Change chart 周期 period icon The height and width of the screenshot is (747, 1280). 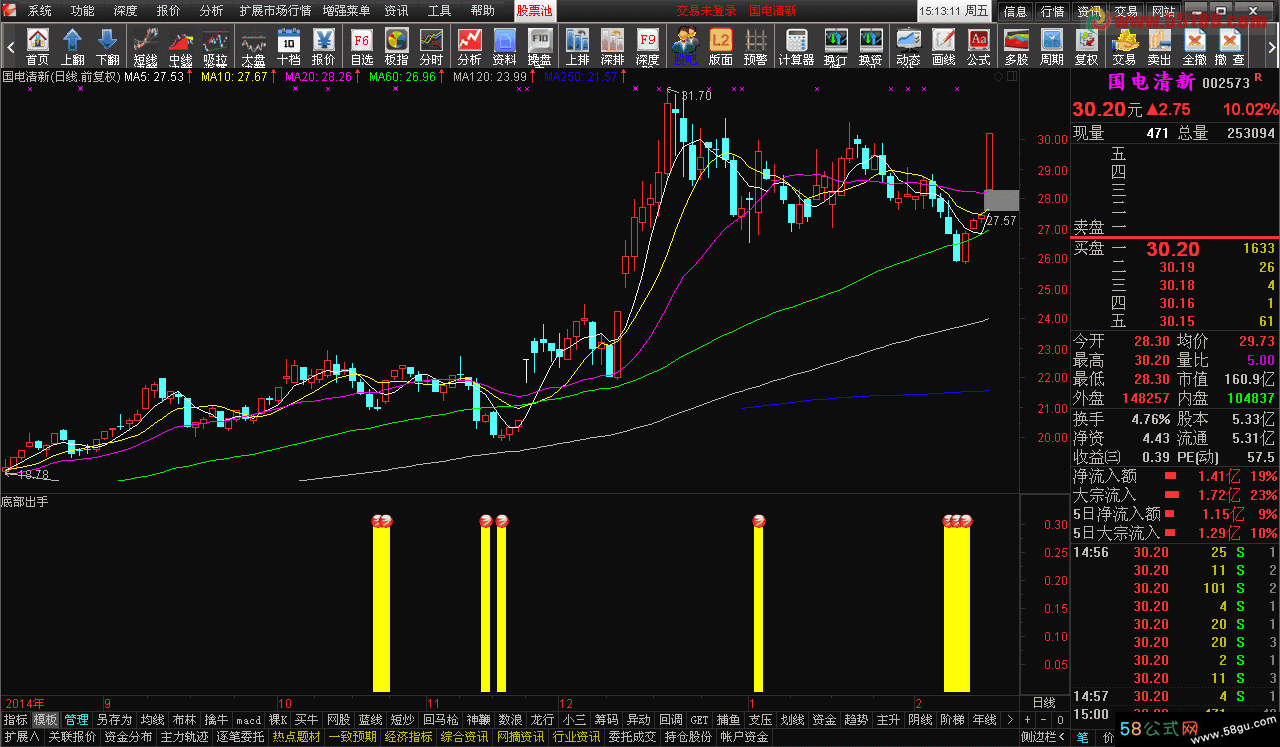point(1051,46)
